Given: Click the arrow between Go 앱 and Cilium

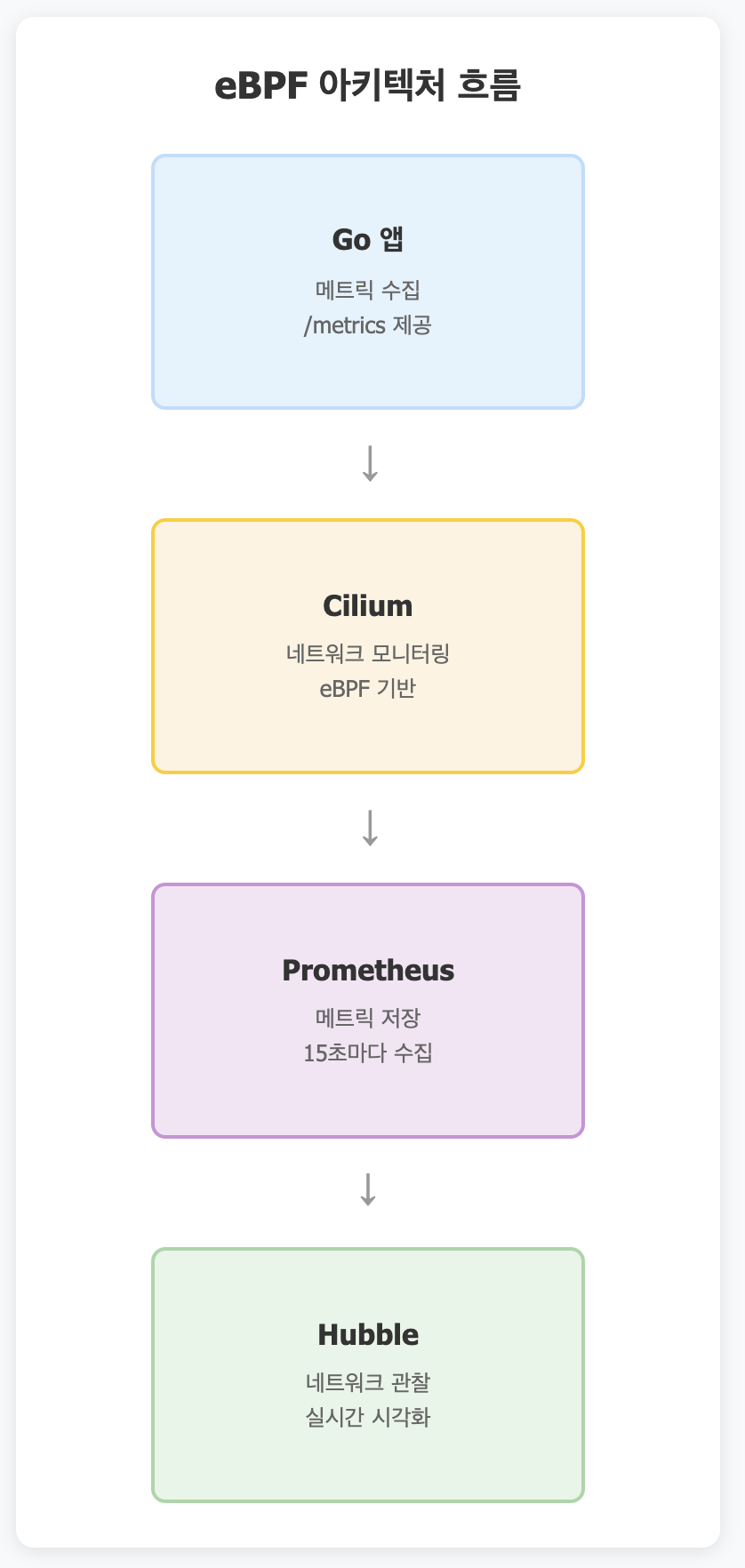Looking at the screenshot, I should point(370,464).
